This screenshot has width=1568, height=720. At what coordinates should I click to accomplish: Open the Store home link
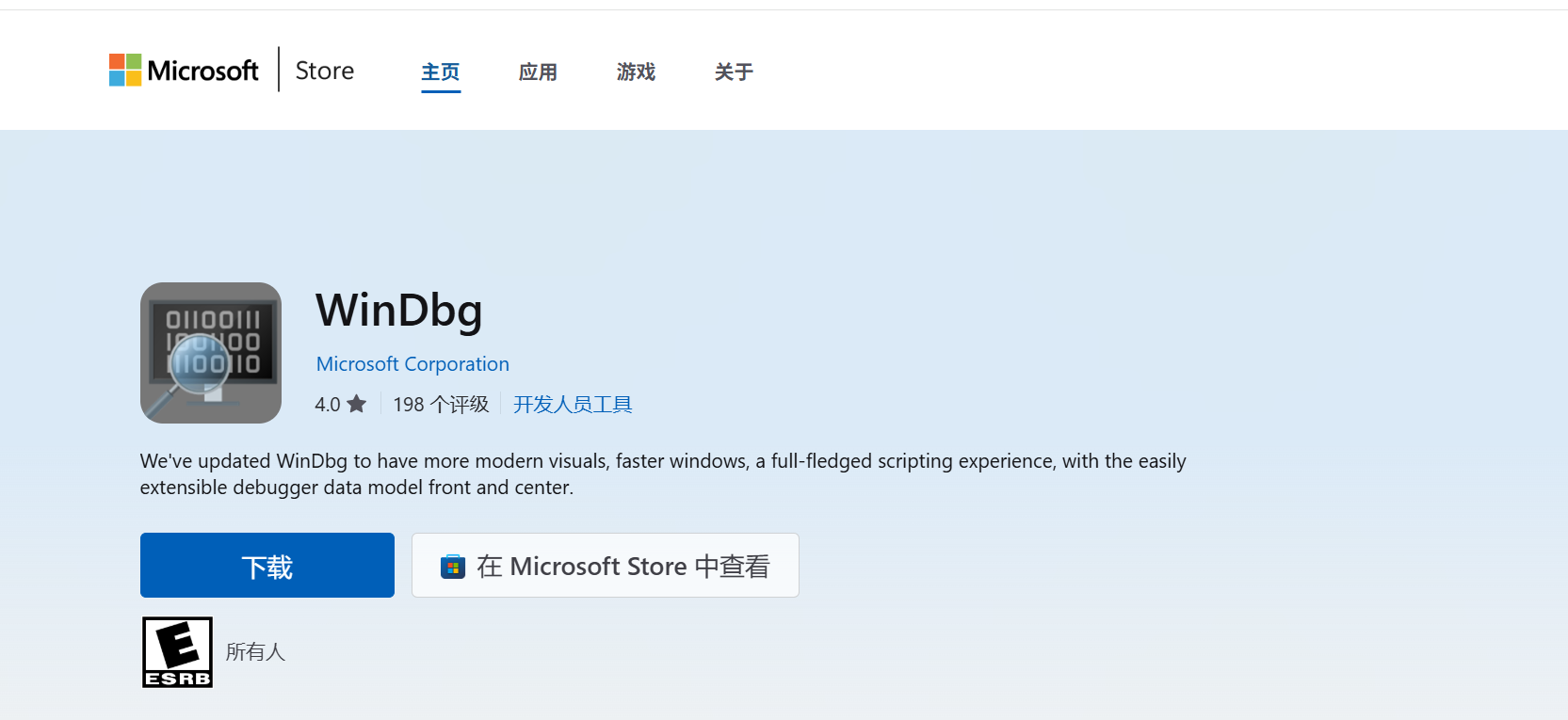pyautogui.click(x=325, y=71)
